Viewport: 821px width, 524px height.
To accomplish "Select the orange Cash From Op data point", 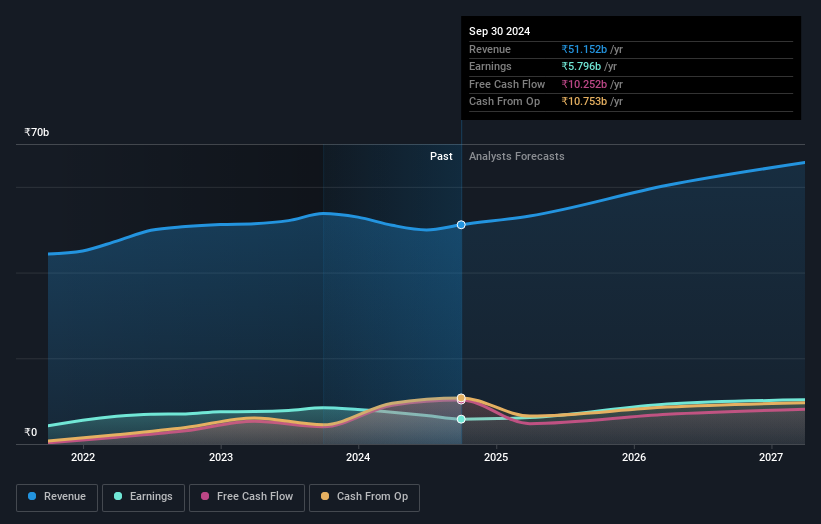I will (461, 398).
